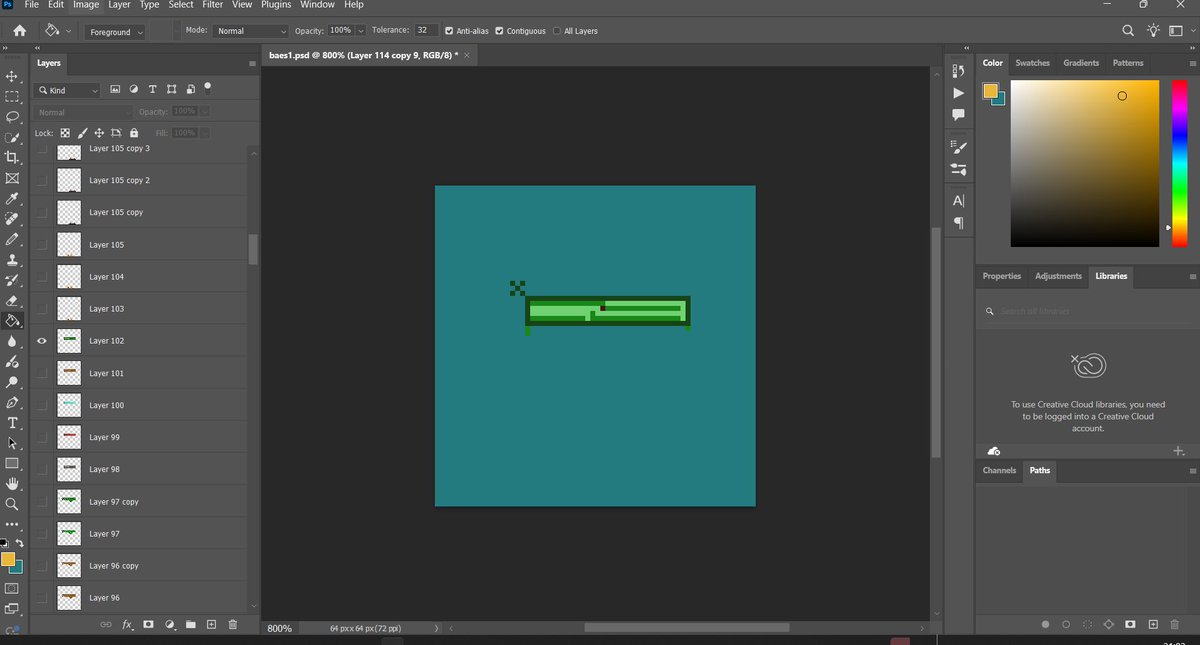This screenshot has height=645, width=1200.
Task: Show Layer 101 via visibility box
Action: (42, 373)
